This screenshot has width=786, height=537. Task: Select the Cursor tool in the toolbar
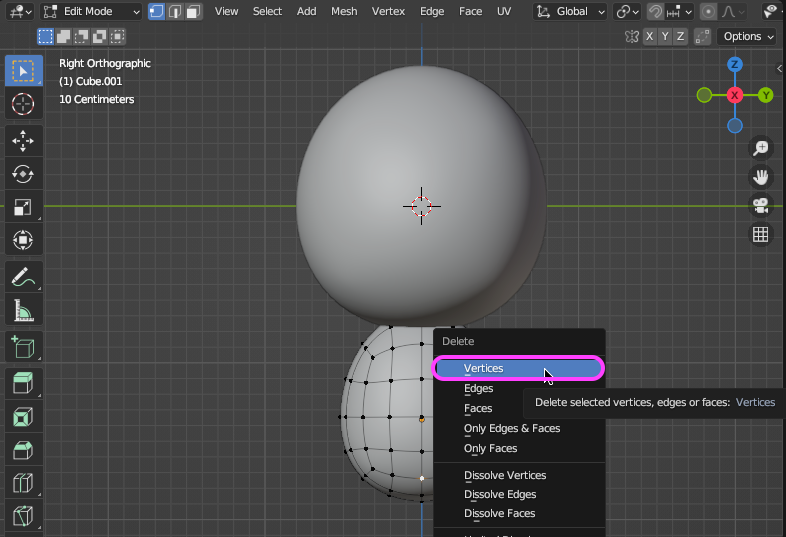(22, 103)
